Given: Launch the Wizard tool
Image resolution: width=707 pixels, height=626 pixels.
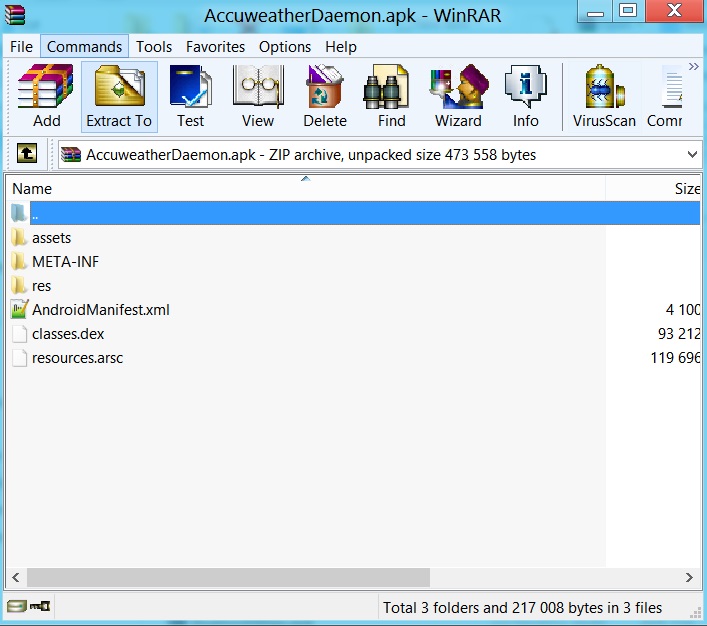Looking at the screenshot, I should [459, 87].
